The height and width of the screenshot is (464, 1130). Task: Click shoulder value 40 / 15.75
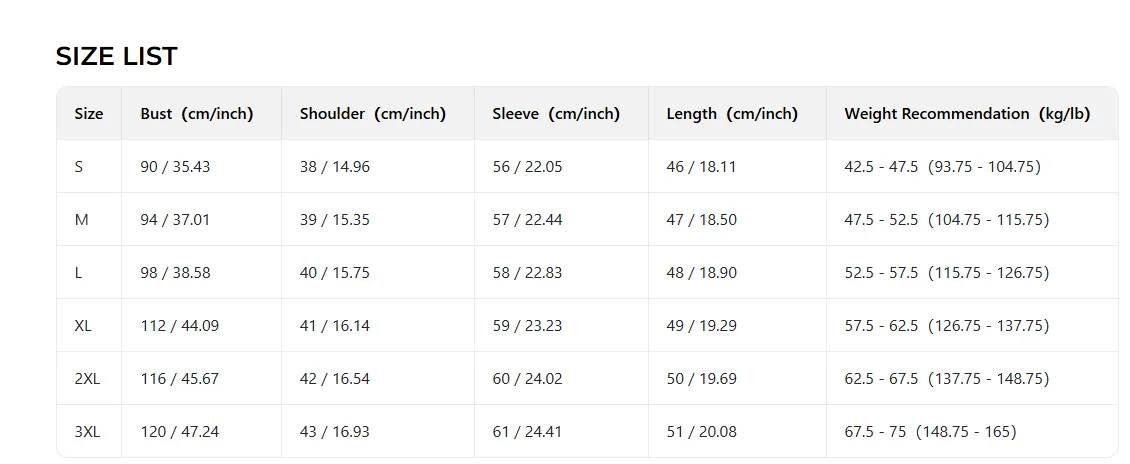click(x=334, y=273)
